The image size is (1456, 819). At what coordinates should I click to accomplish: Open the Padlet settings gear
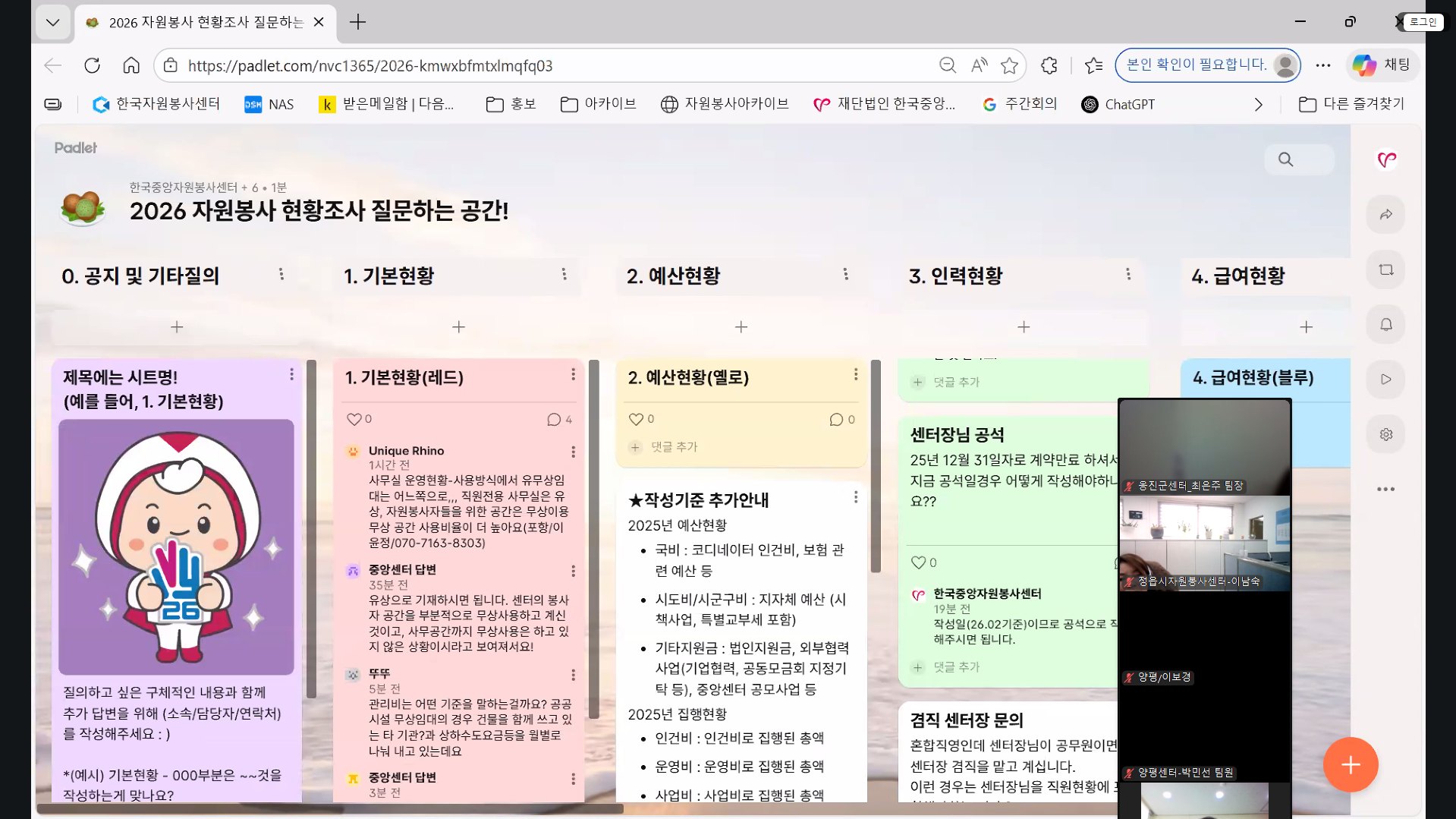(1385, 435)
